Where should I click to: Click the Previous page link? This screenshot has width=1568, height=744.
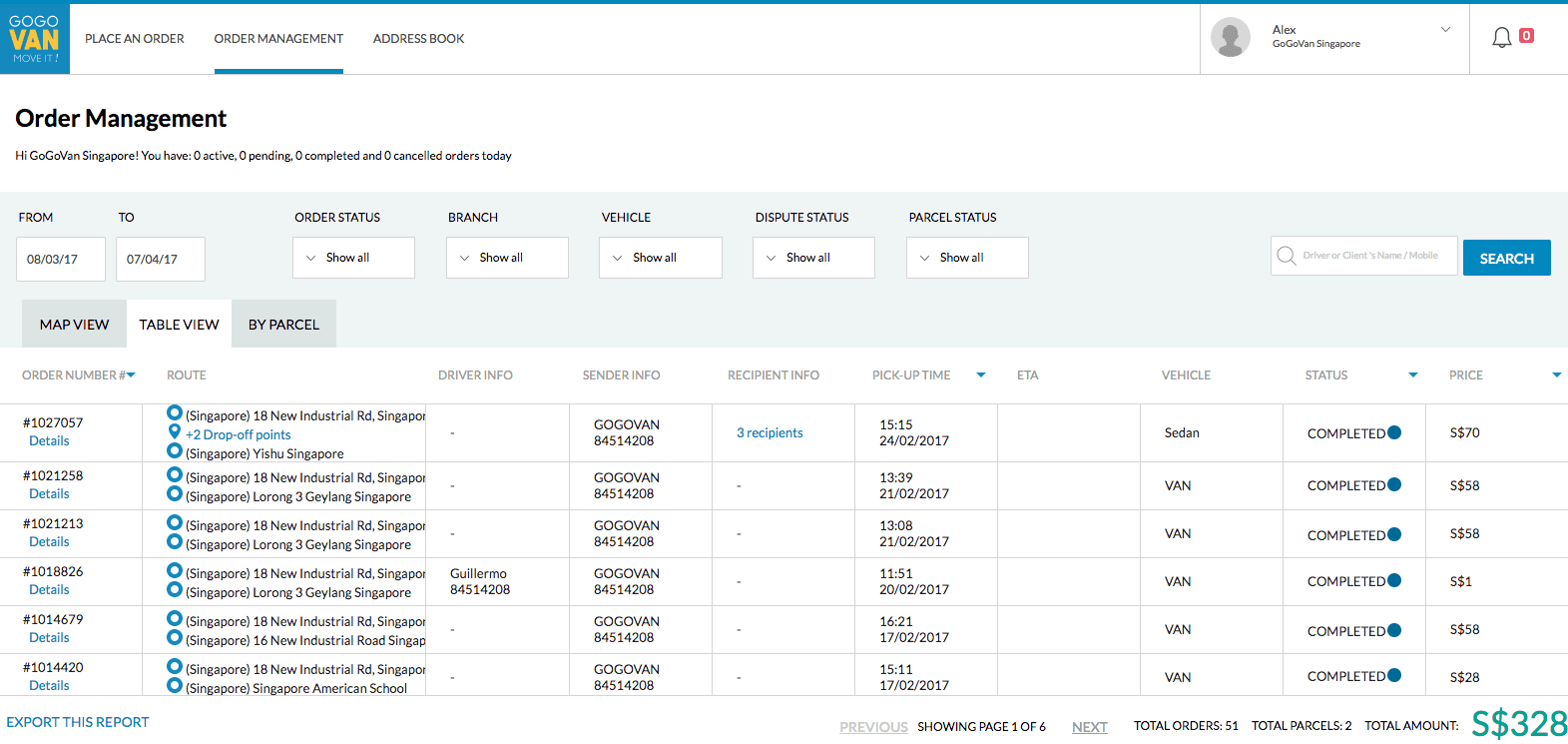(x=873, y=727)
